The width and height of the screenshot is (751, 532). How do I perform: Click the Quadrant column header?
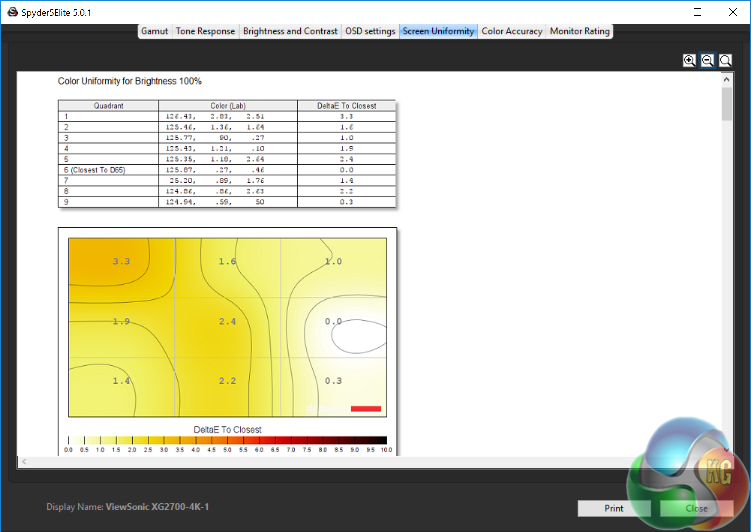click(108, 105)
